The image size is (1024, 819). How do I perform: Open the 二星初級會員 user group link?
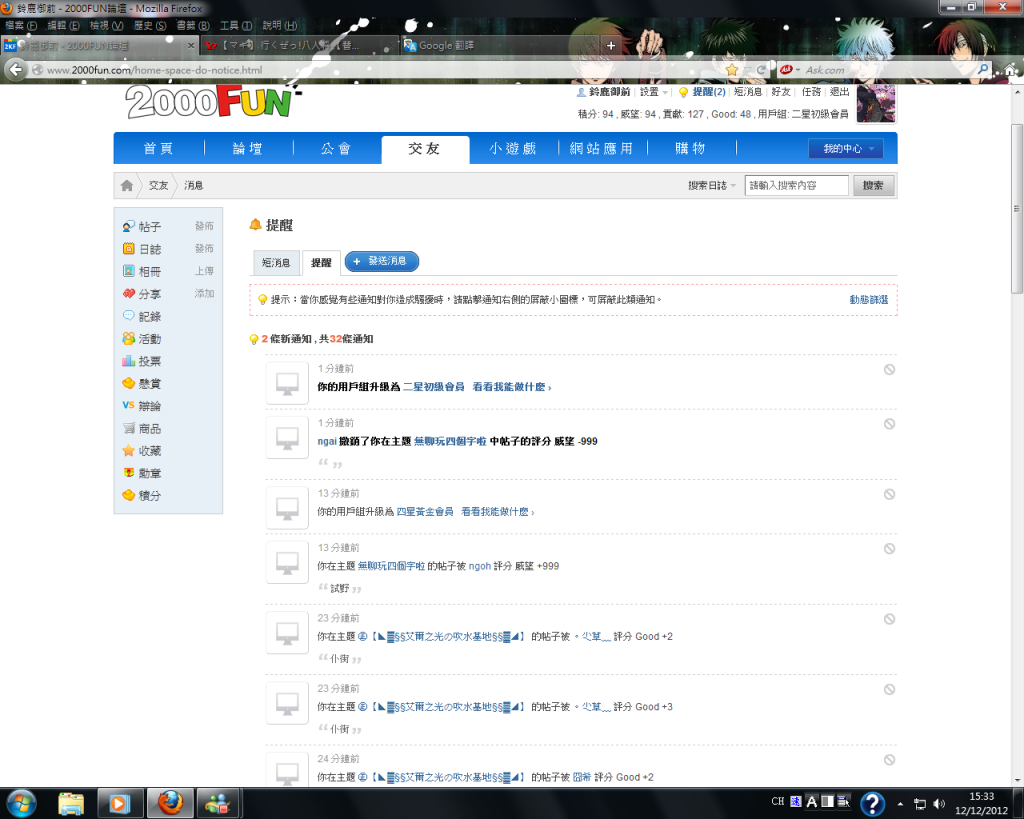click(433, 386)
